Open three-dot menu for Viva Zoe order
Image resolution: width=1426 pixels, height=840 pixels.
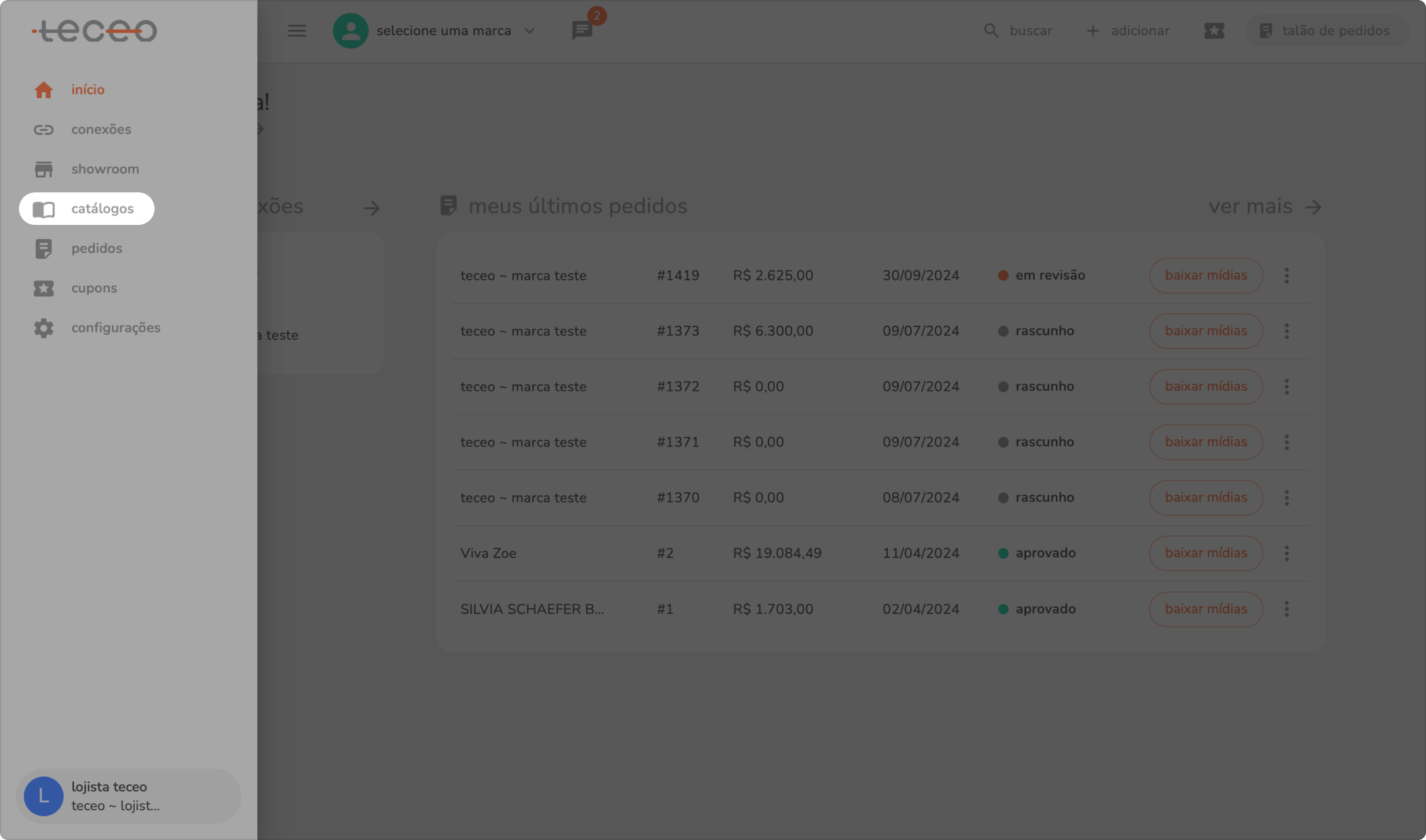[x=1286, y=553]
